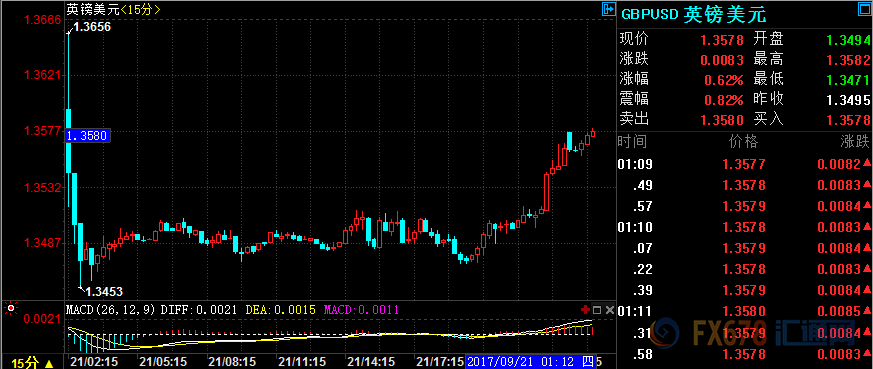Click the GBPUSD 英镑美元 panel title

pos(694,14)
